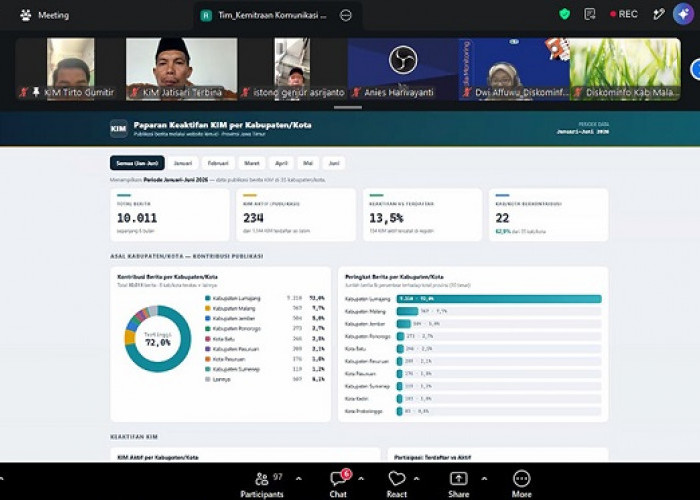
Task: Click the Share screen icon
Action: tap(458, 479)
